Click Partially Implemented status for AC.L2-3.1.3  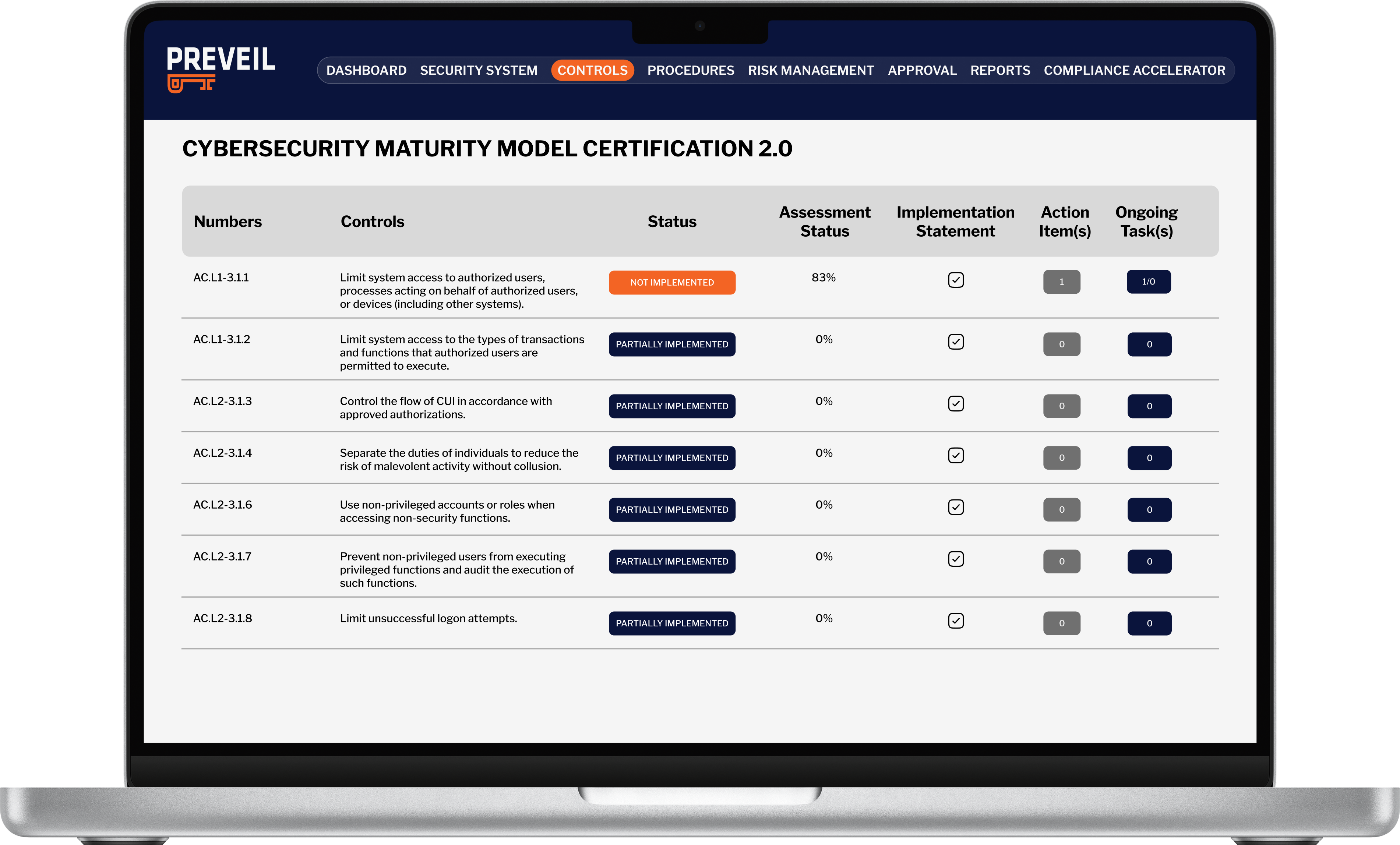point(672,406)
